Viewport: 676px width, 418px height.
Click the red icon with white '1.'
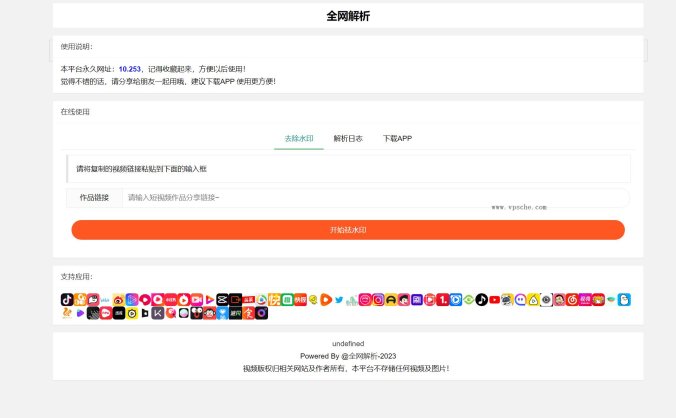443,299
